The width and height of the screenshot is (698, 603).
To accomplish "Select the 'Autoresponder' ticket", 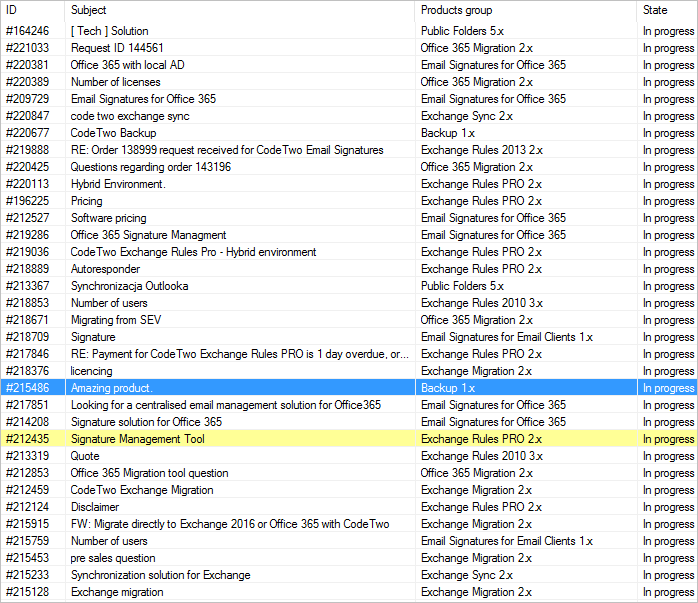I will click(106, 269).
